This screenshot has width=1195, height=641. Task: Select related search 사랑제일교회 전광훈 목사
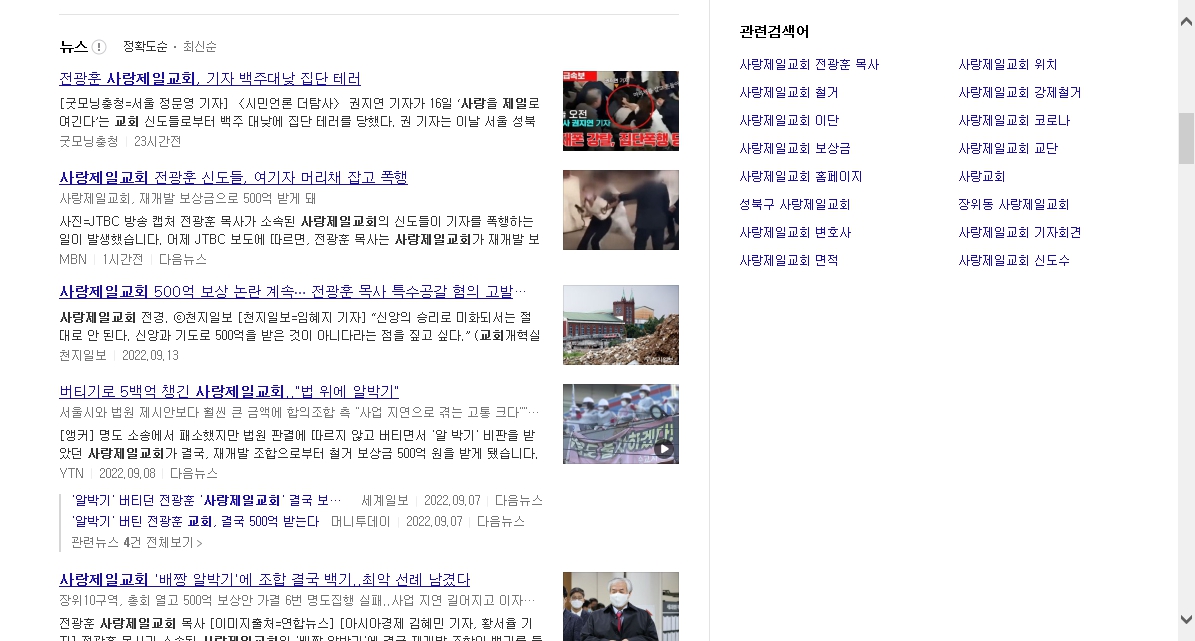point(809,65)
